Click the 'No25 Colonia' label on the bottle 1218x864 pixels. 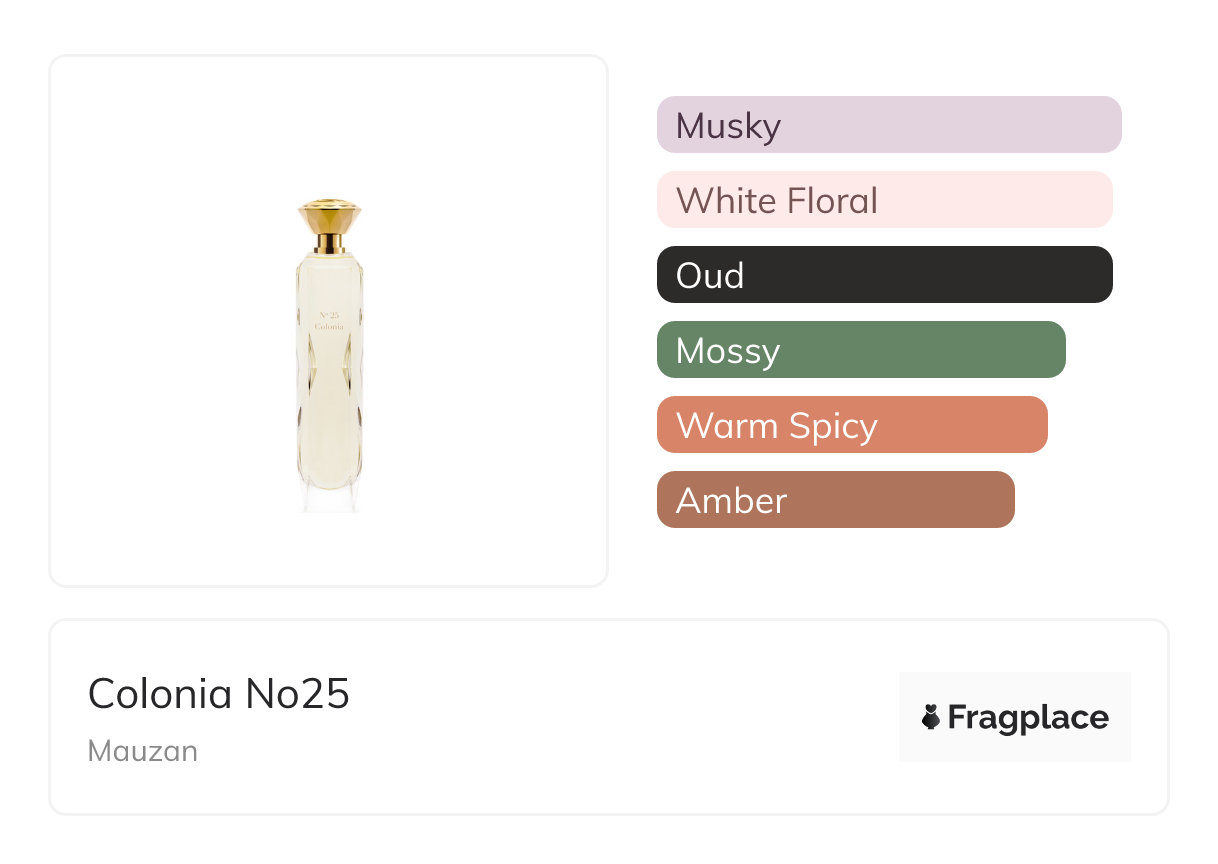click(x=329, y=320)
